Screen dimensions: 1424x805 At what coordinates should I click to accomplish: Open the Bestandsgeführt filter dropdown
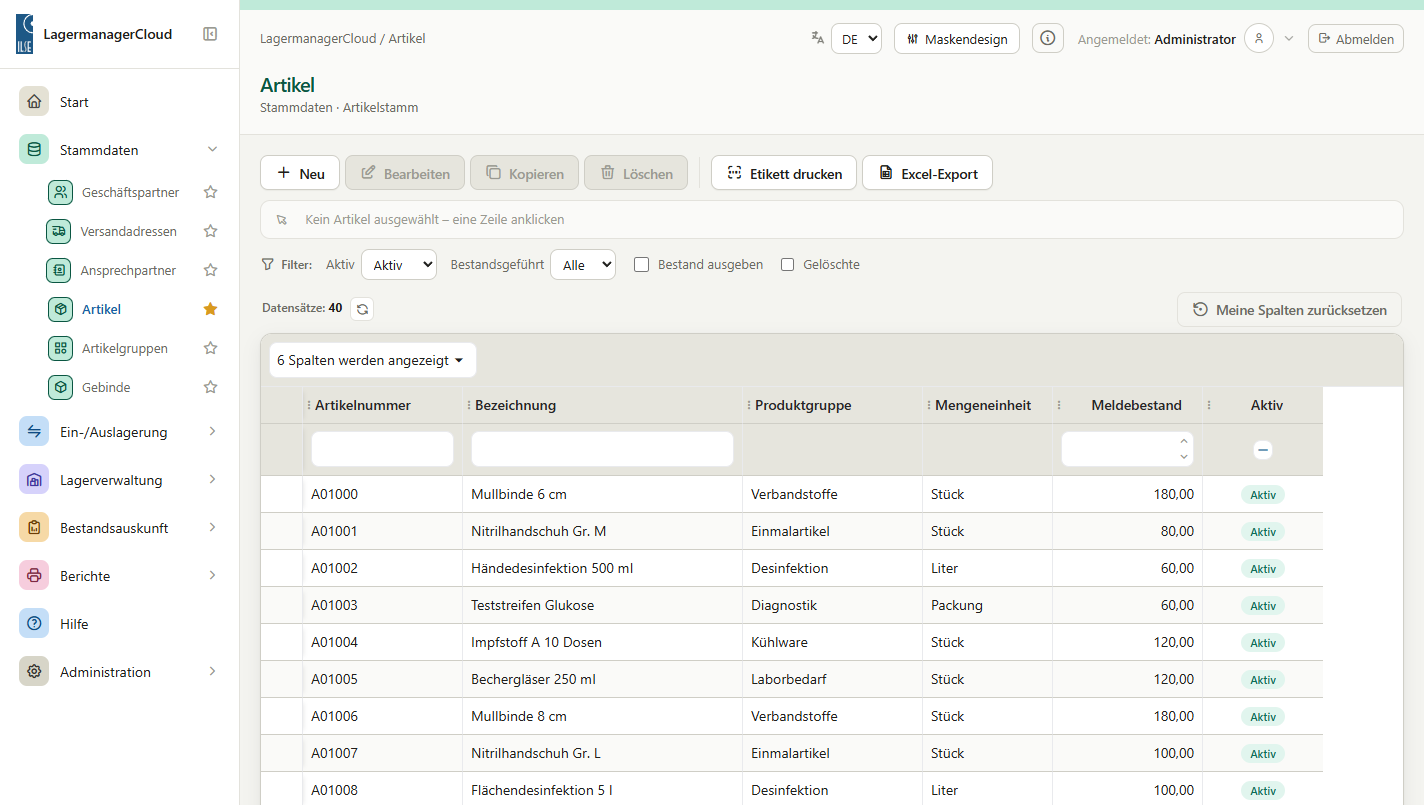(x=583, y=265)
